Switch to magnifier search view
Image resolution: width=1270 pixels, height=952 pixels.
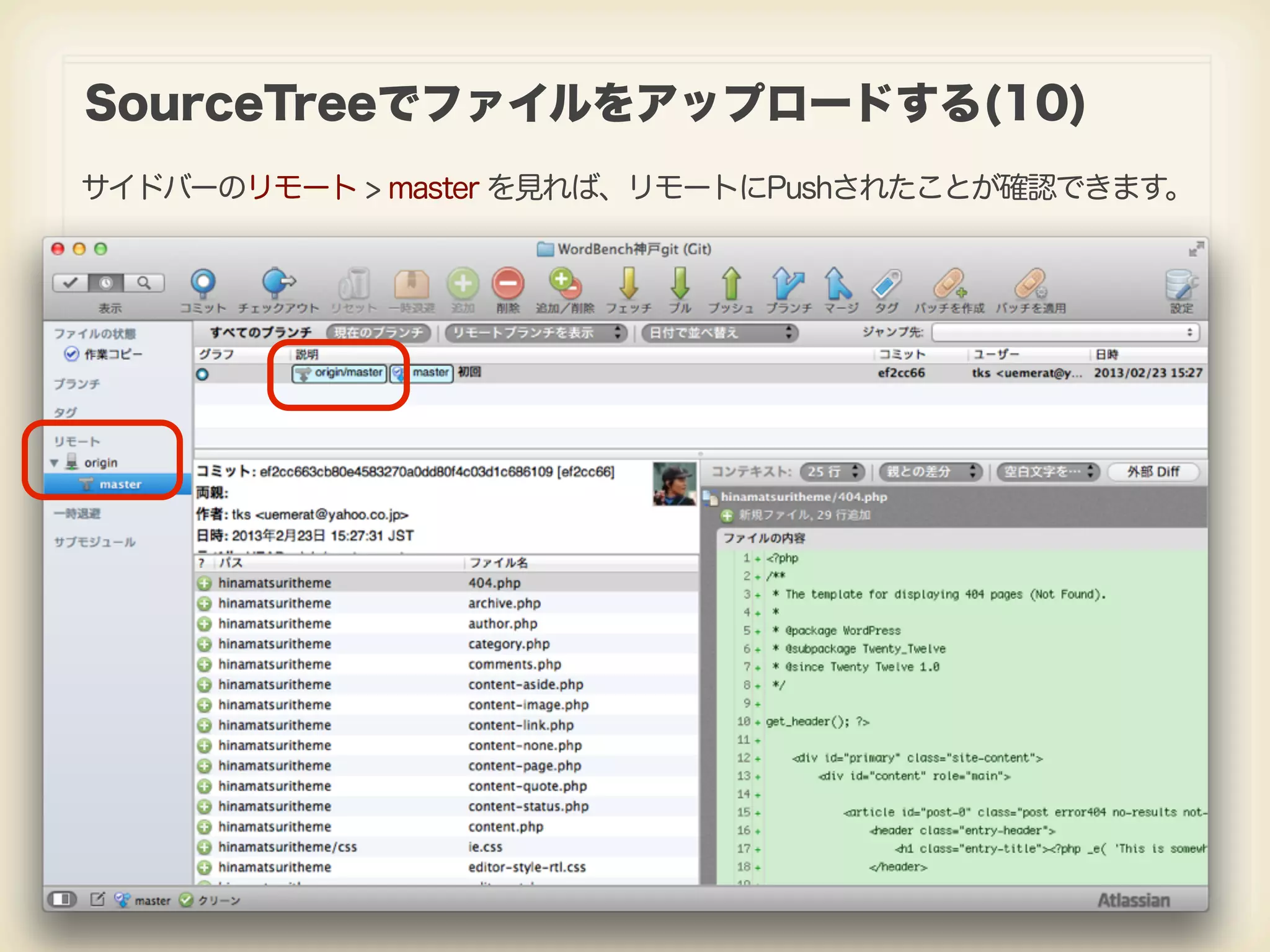click(144, 283)
